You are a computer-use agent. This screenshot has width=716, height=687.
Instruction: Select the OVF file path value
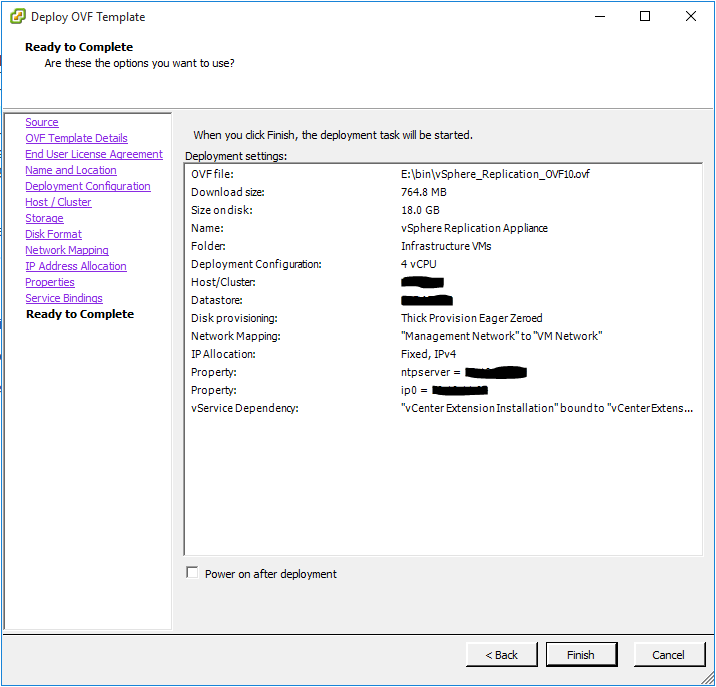[495, 174]
